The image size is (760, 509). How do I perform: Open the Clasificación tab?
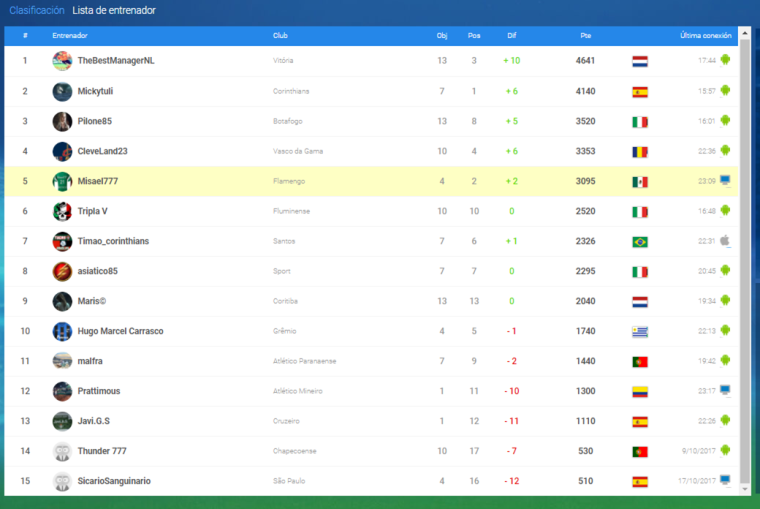coord(37,10)
